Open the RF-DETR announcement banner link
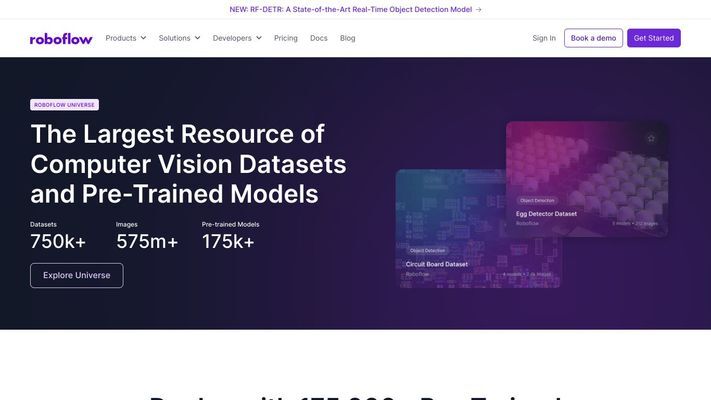711x400 pixels. [x=350, y=9]
